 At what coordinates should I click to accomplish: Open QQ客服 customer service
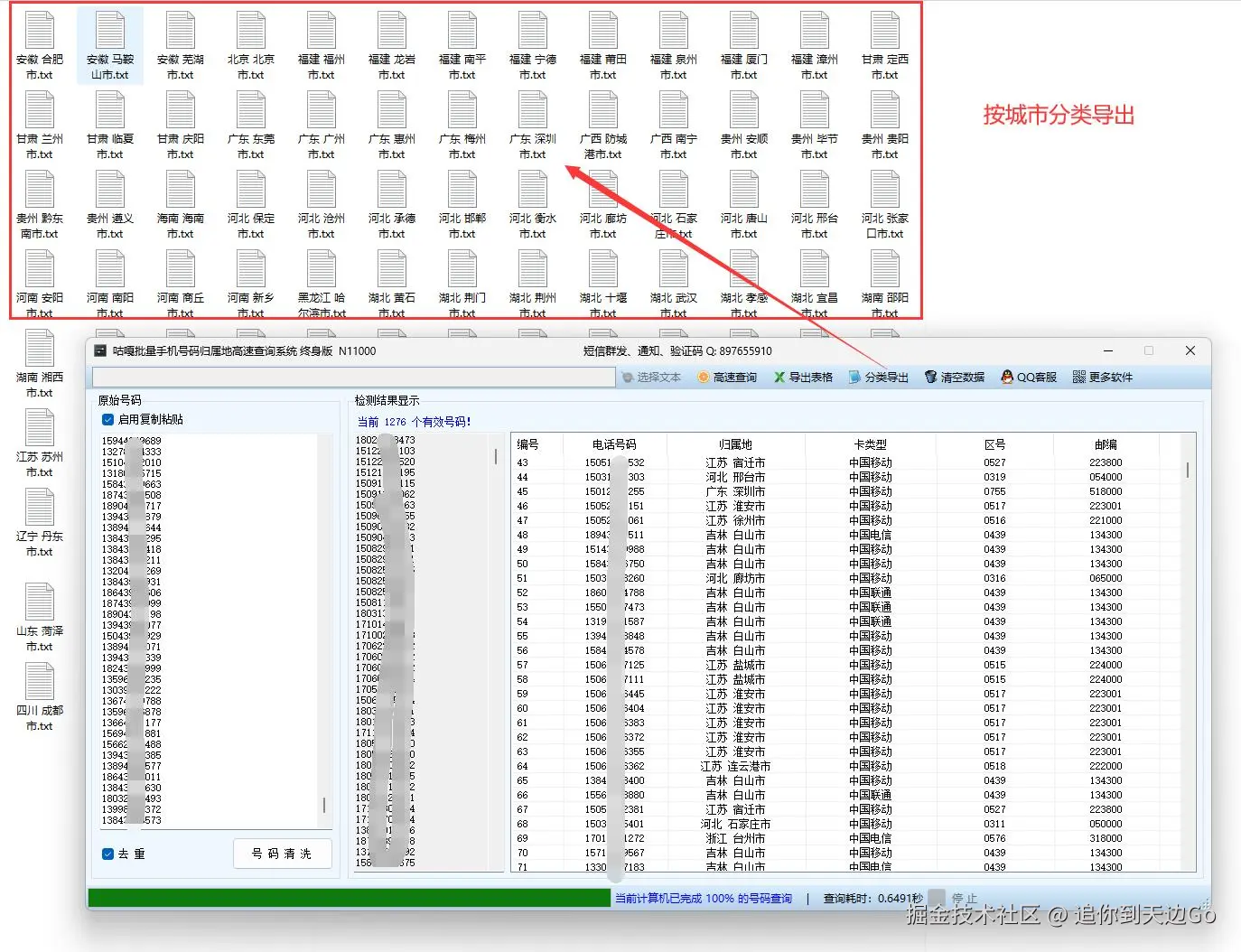(x=1029, y=378)
